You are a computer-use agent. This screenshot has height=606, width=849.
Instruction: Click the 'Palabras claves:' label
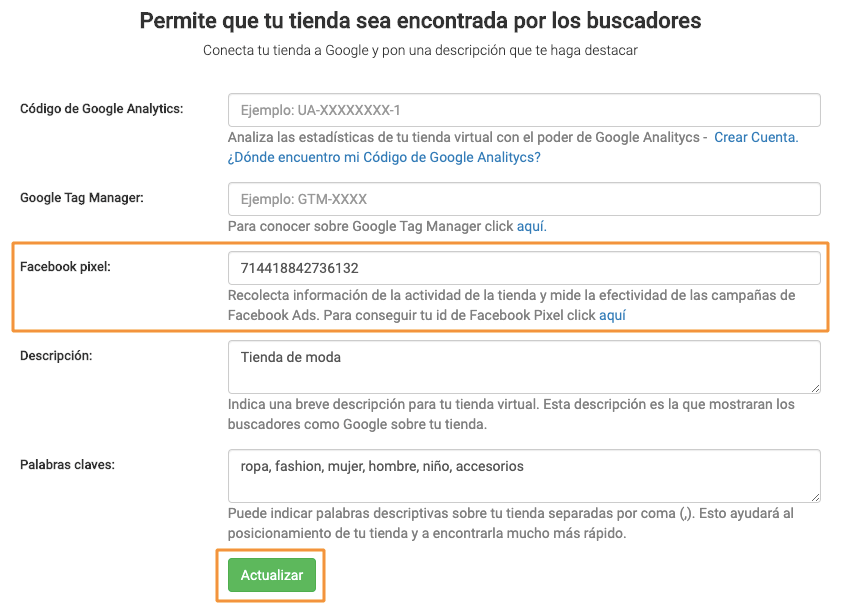click(x=67, y=465)
